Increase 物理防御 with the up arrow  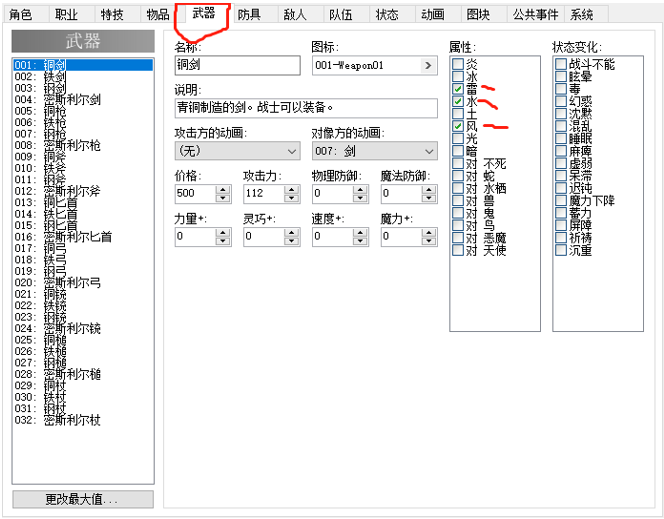tap(360, 189)
